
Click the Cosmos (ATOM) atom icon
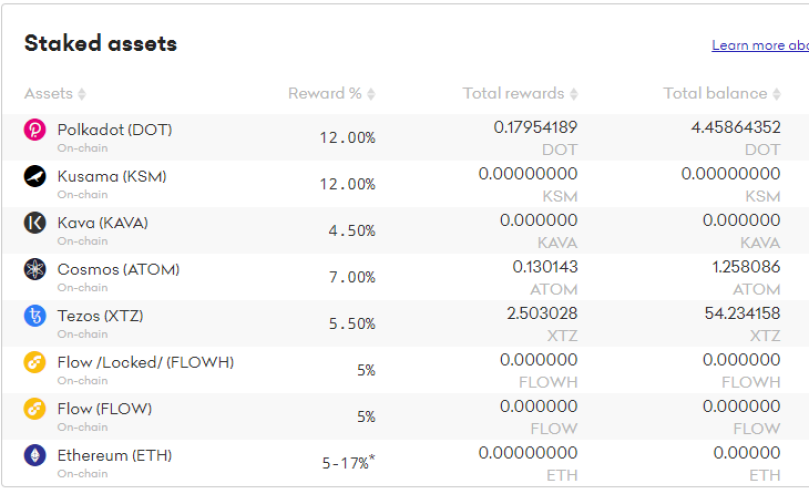35,269
